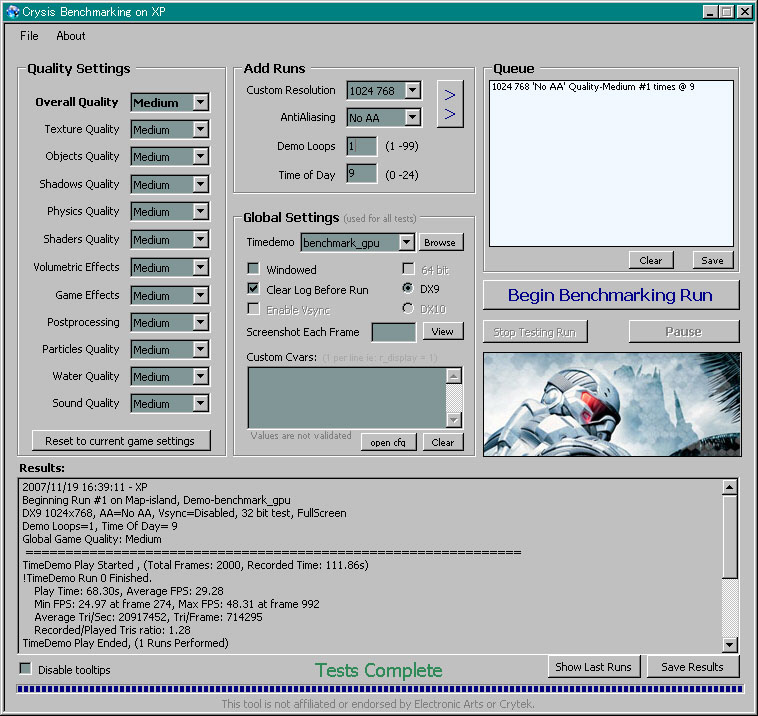
Task: Select the DX9 radio button
Action: point(408,289)
